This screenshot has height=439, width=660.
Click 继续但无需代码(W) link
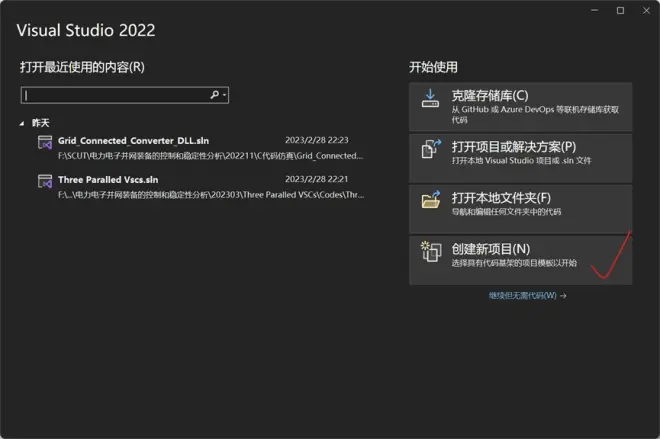click(527, 296)
